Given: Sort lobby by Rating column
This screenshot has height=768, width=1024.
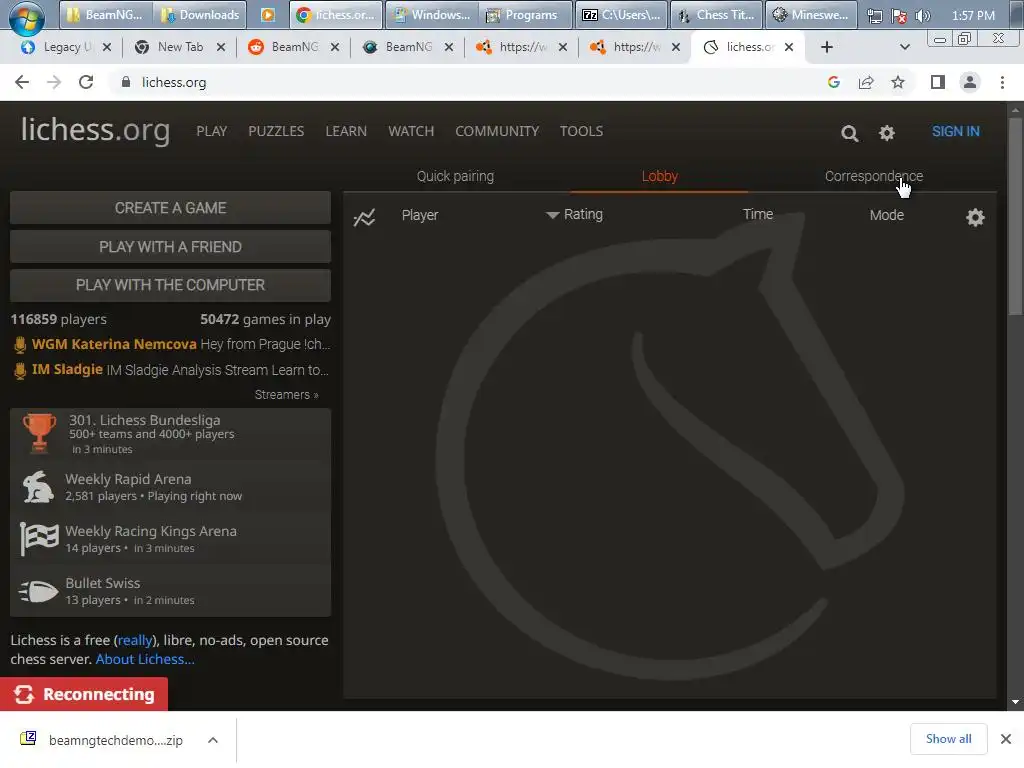Looking at the screenshot, I should 575,214.
